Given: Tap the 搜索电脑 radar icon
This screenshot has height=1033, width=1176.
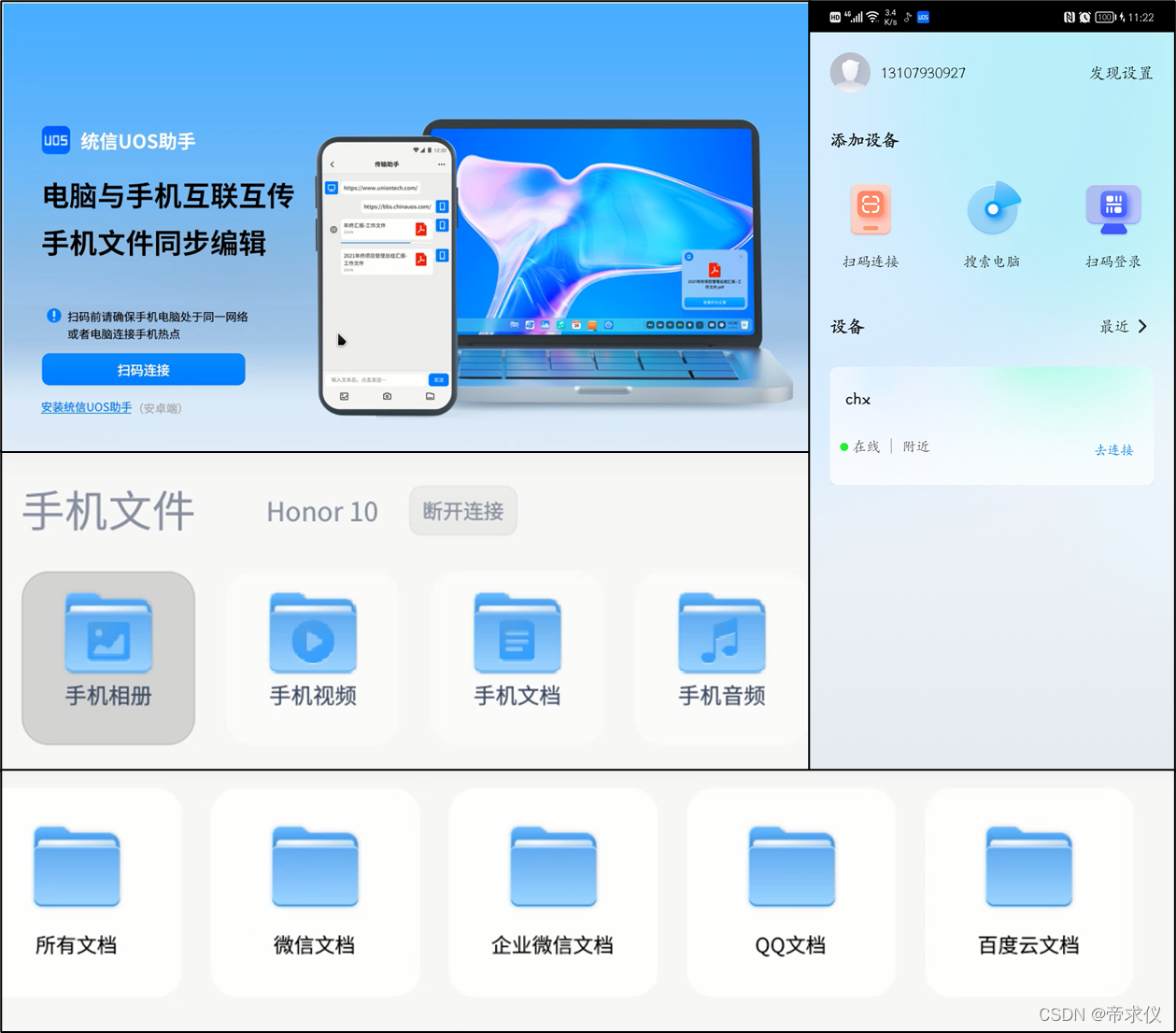Looking at the screenshot, I should pos(993,208).
